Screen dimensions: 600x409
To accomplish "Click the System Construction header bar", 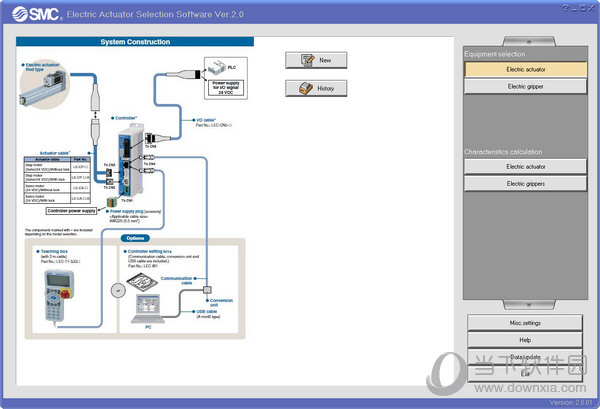I will point(135,42).
